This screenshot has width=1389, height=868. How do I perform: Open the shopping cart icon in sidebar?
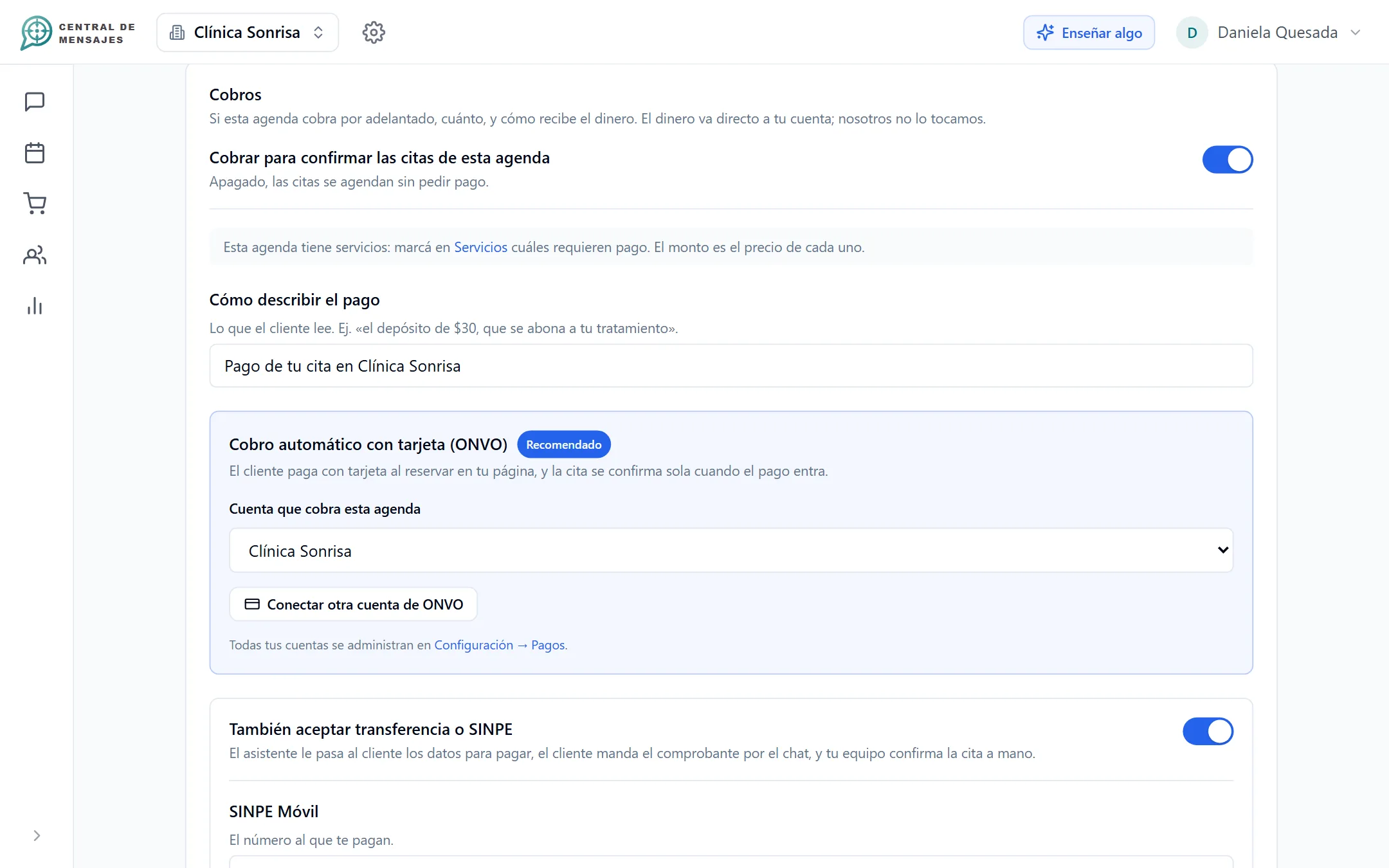click(x=35, y=204)
